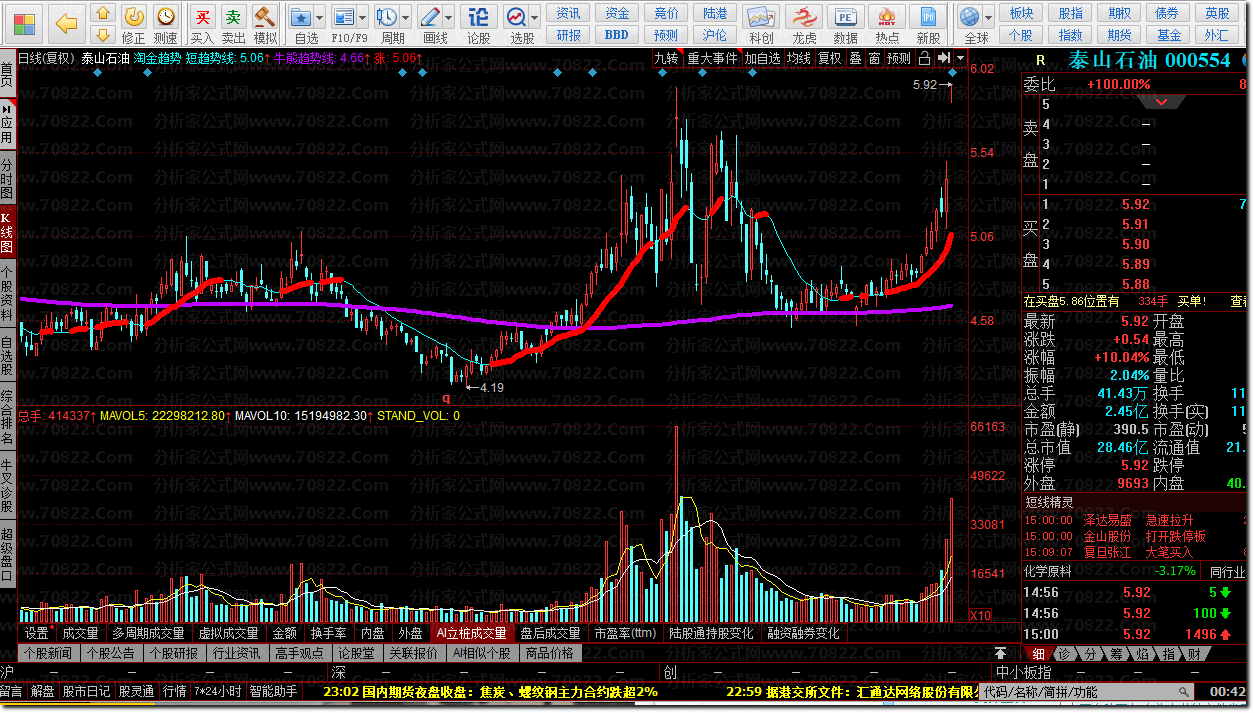Switch to the 换手率 turnover rate tab

tap(328, 633)
